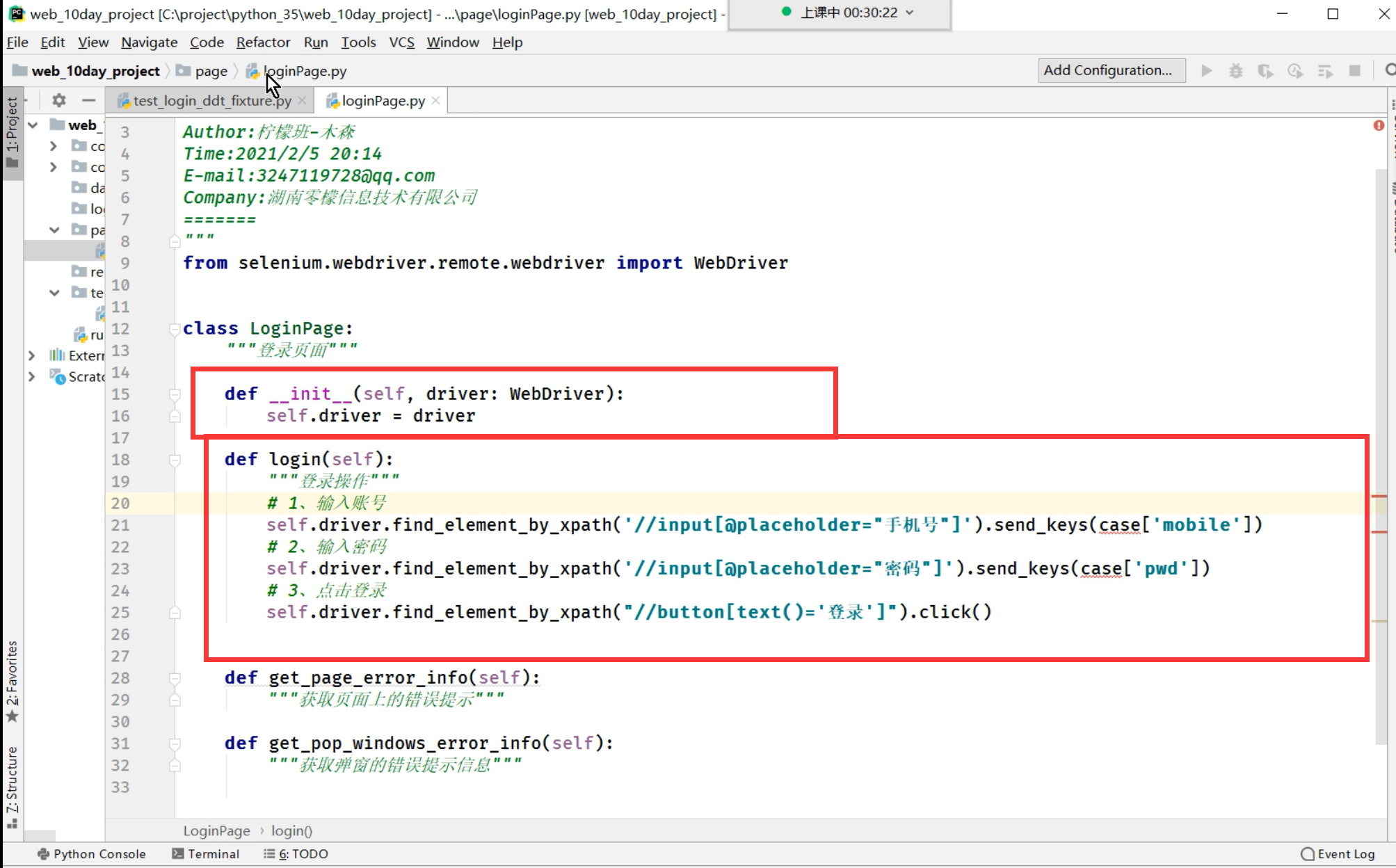Click the Stop square icon
Viewport: 1396px width, 868px height.
click(1354, 70)
